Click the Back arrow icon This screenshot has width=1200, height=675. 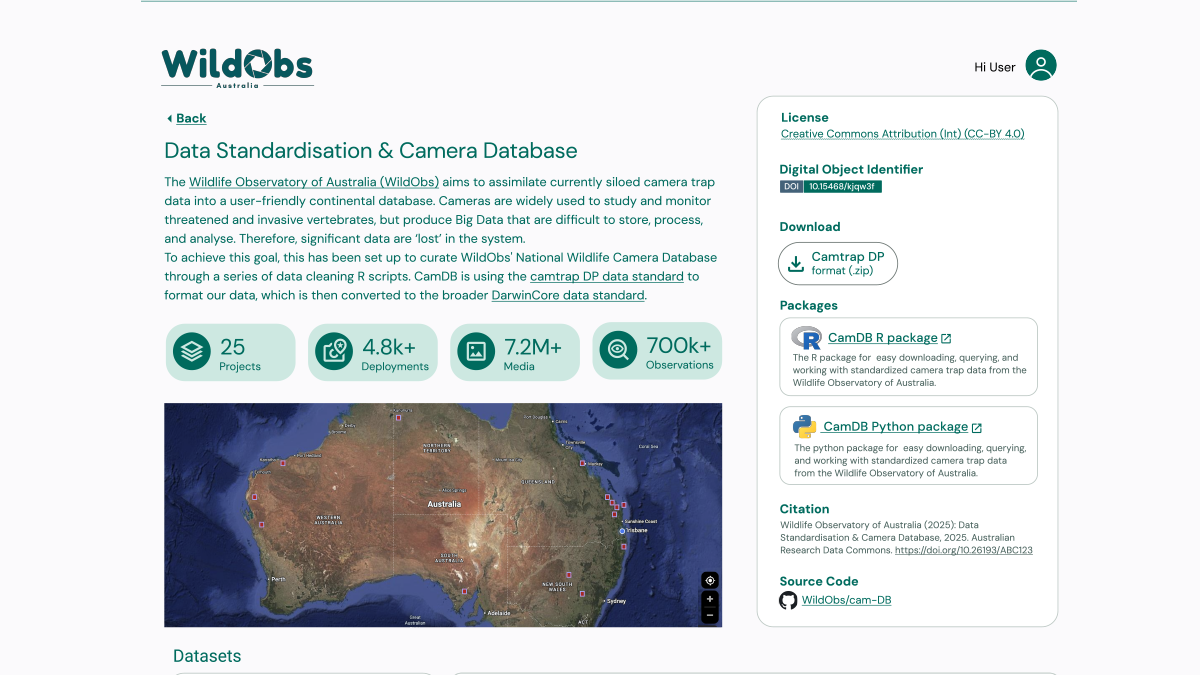click(170, 118)
